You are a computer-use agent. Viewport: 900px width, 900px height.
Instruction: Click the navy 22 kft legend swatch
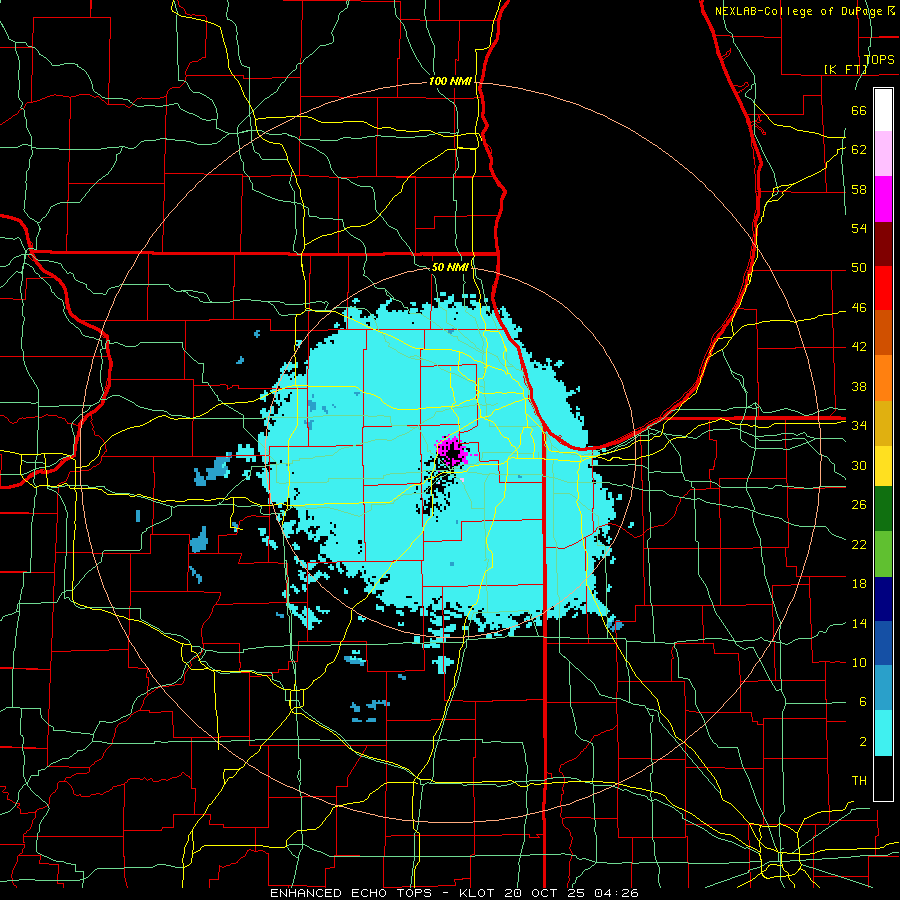[x=883, y=599]
